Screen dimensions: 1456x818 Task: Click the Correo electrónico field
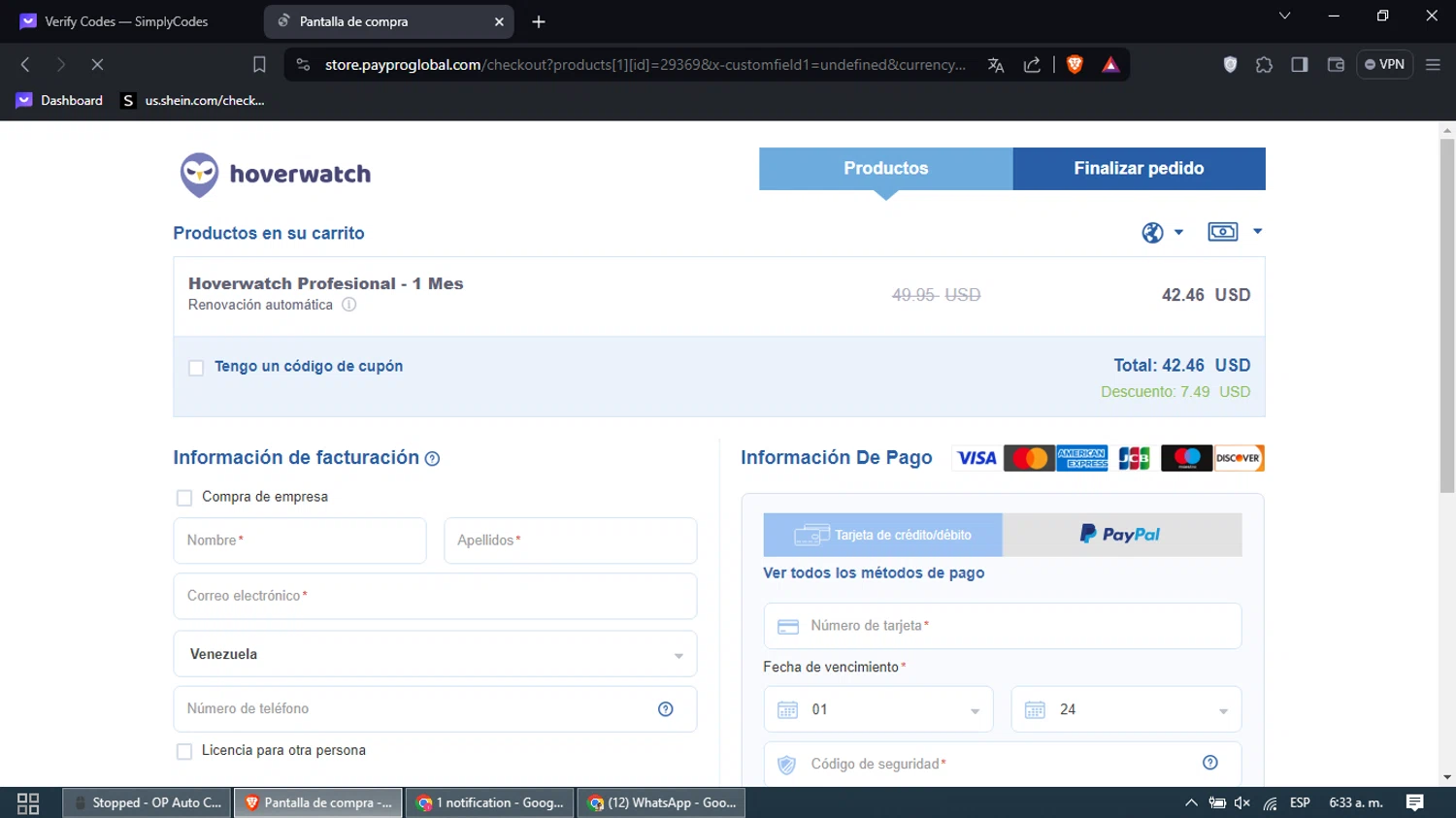pyautogui.click(x=435, y=596)
